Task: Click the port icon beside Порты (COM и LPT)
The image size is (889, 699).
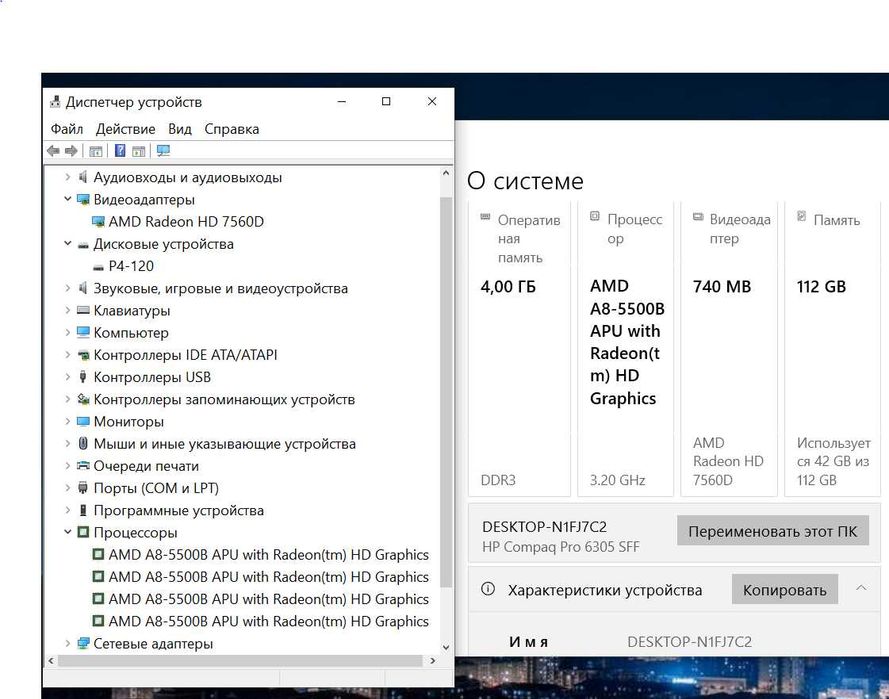Action: 83,488
